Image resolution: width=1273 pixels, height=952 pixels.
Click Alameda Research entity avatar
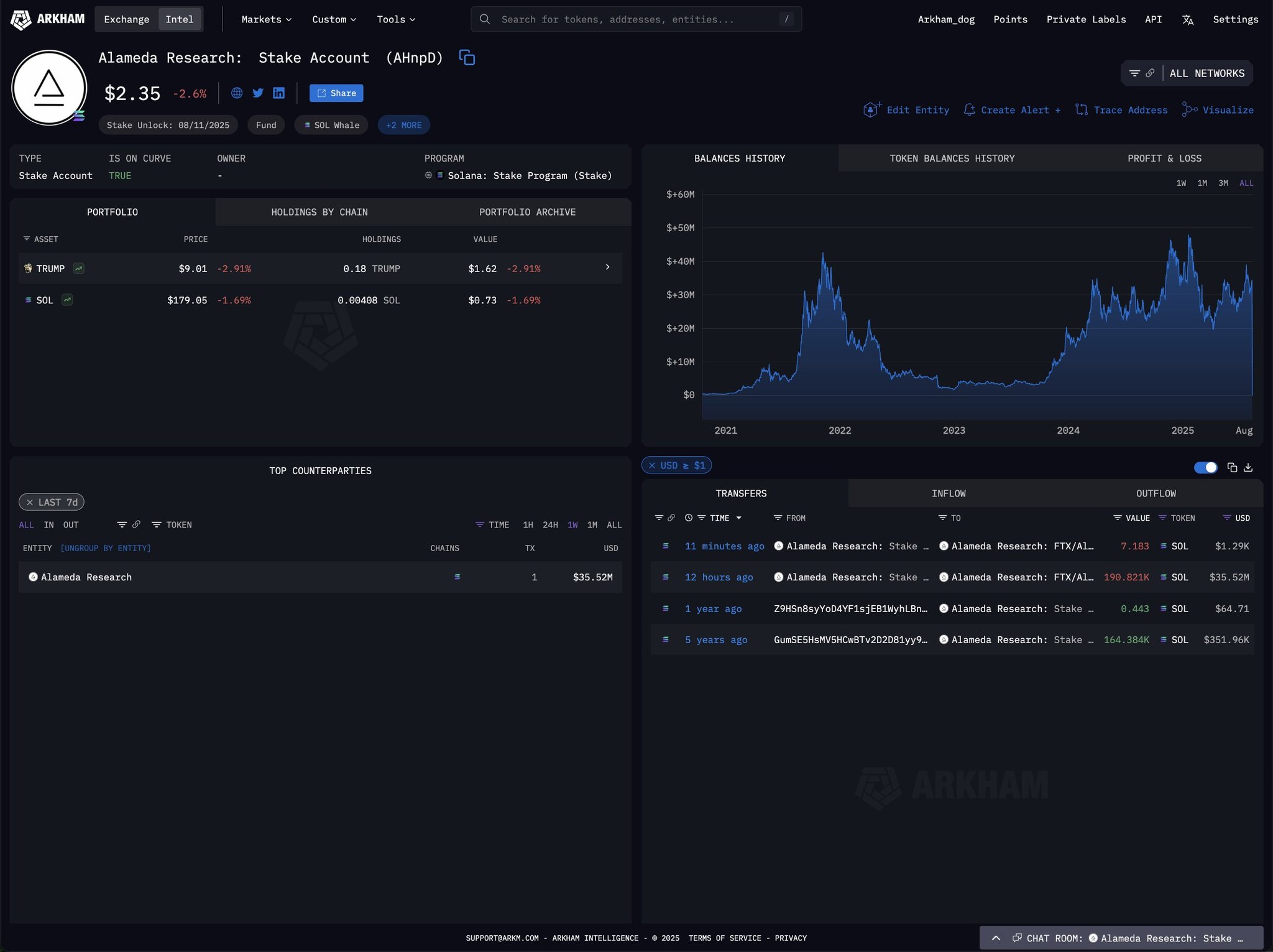[49, 88]
